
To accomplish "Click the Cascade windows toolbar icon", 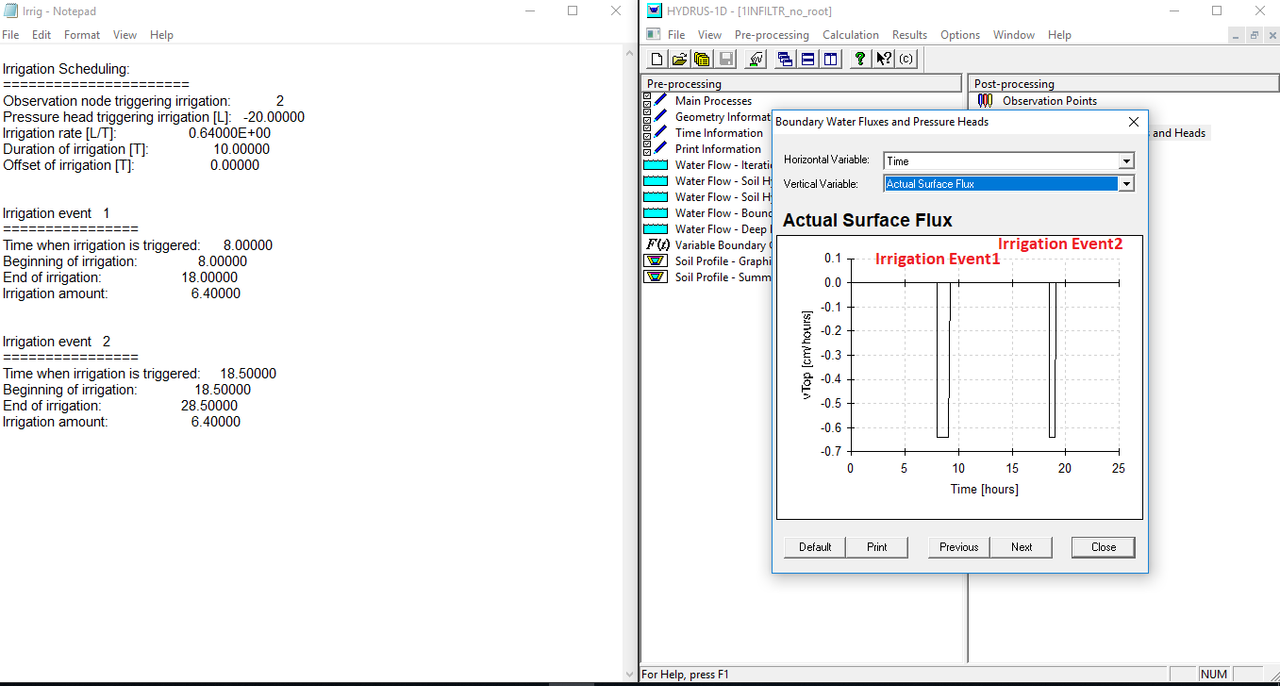I will pyautogui.click(x=785, y=59).
